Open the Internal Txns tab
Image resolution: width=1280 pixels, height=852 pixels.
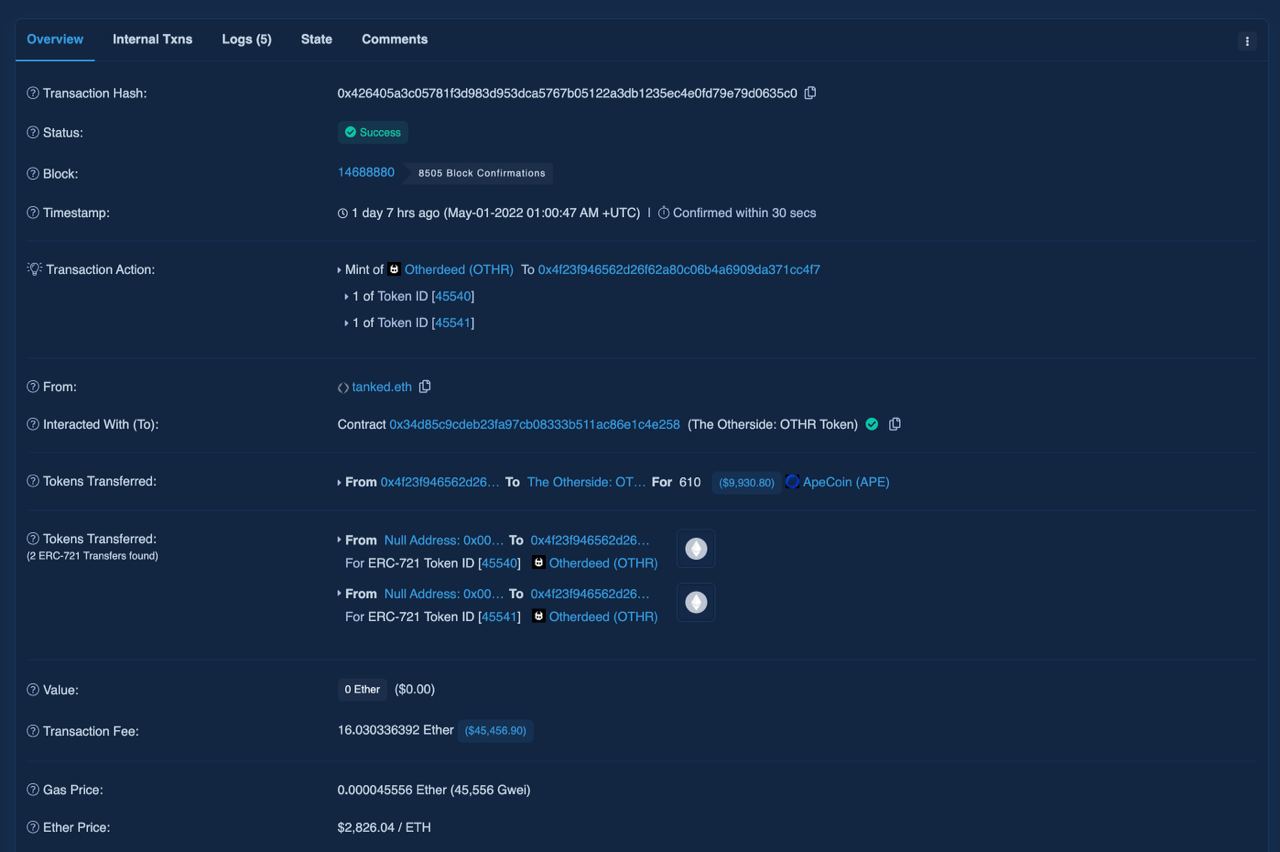(x=152, y=39)
